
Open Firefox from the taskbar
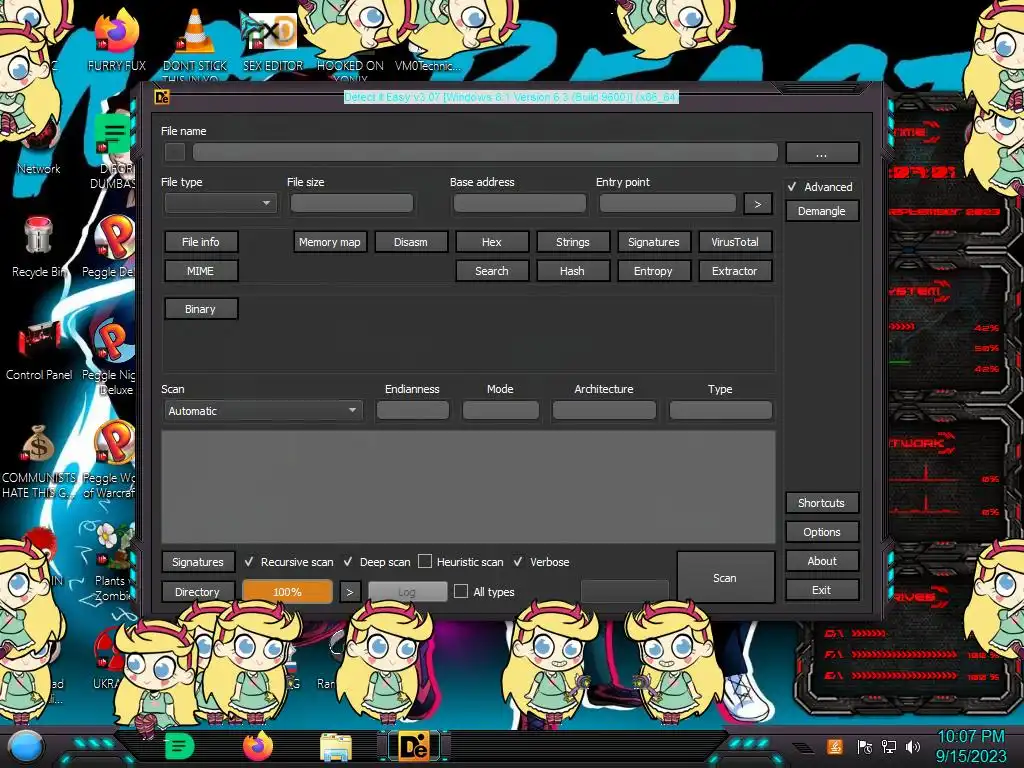point(258,746)
